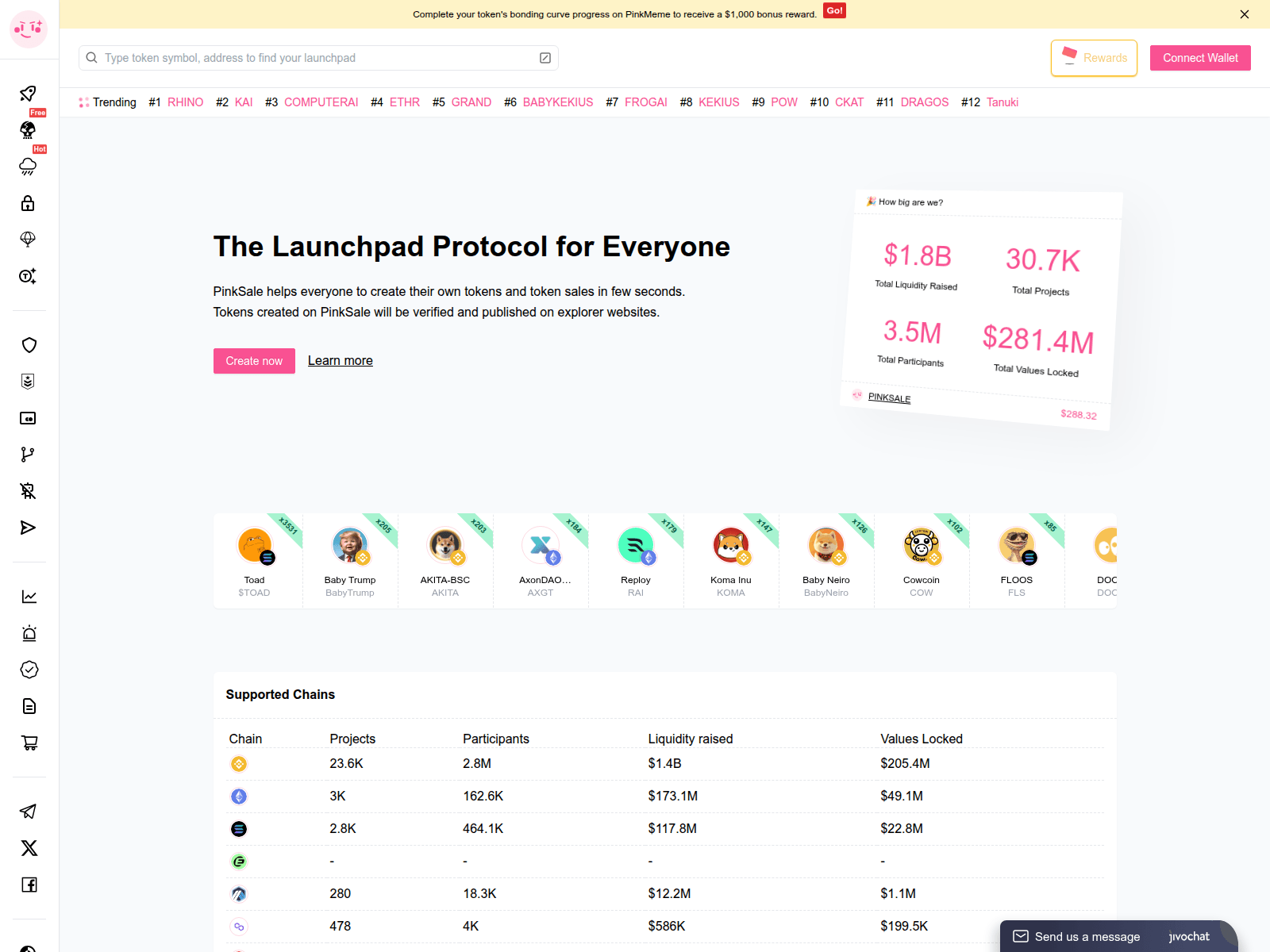Open the anti-bot crossed robot sidebar icon
Screen dimensions: 1270x952
[28, 491]
